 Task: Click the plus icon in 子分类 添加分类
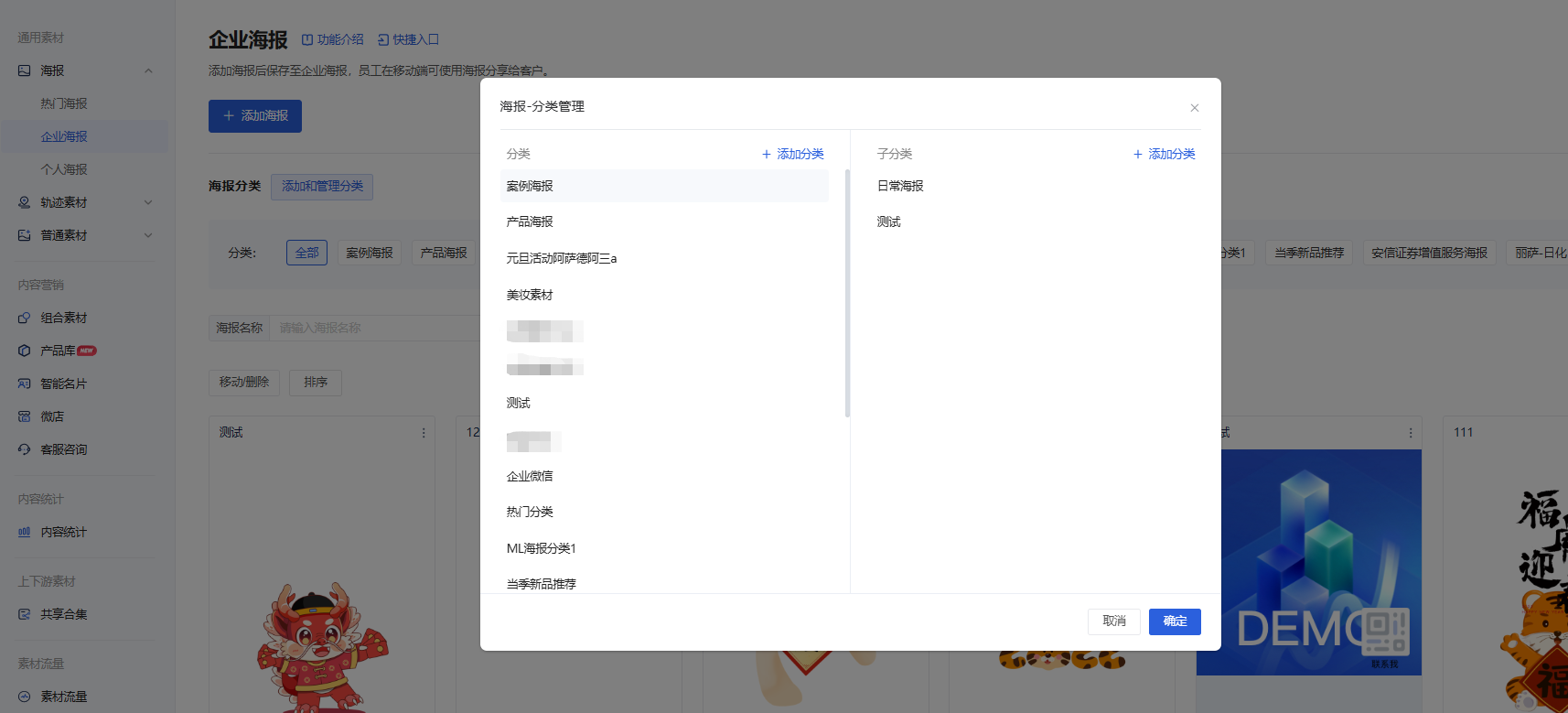coord(1138,154)
